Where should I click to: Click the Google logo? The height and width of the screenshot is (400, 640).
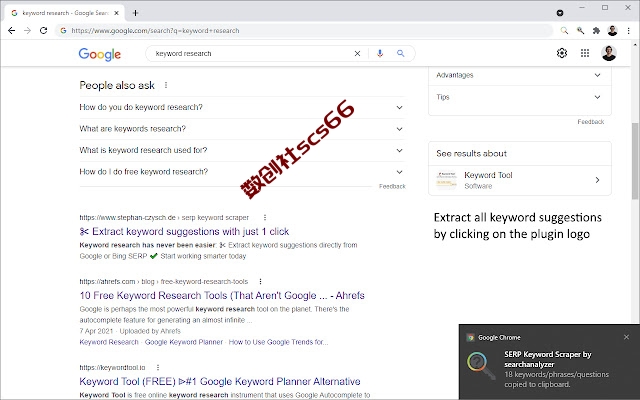click(x=100, y=54)
